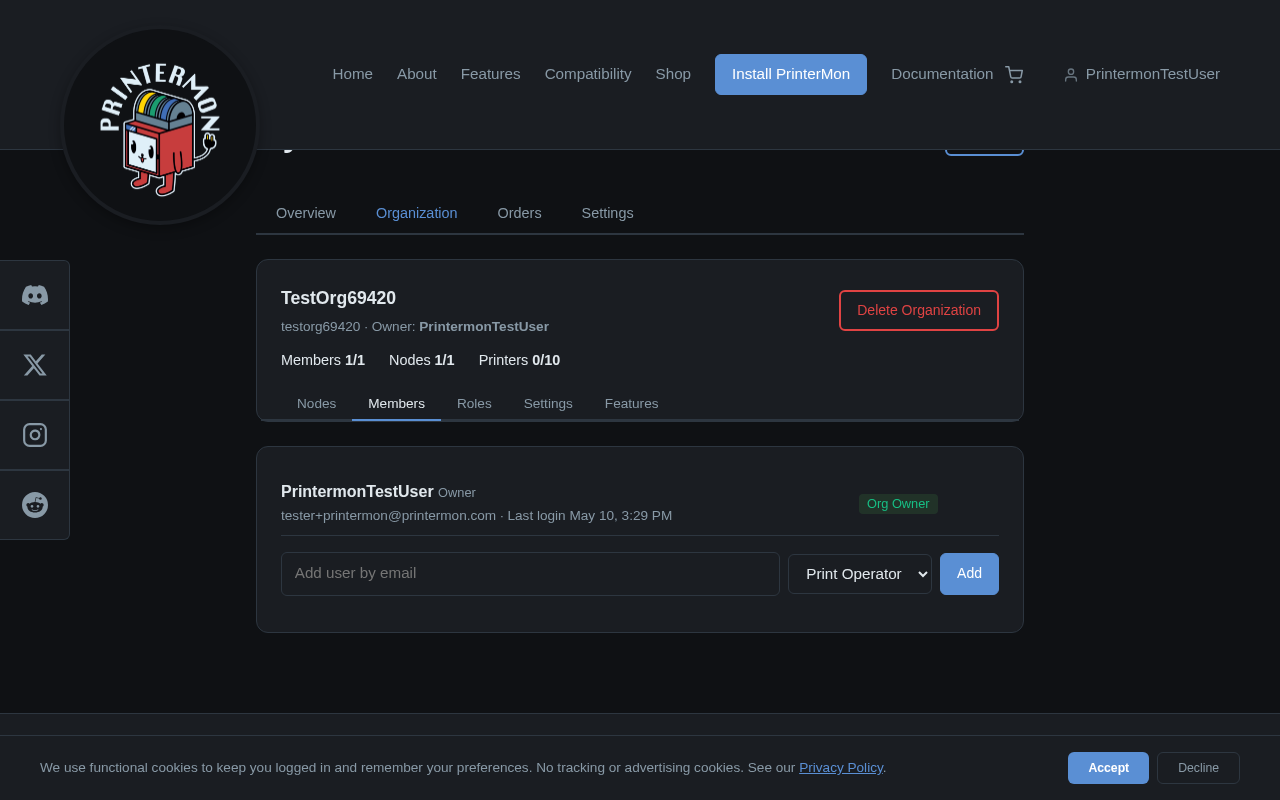Viewport: 1280px width, 800px height.
Task: Open the organization Features sub-tab
Action: point(632,404)
